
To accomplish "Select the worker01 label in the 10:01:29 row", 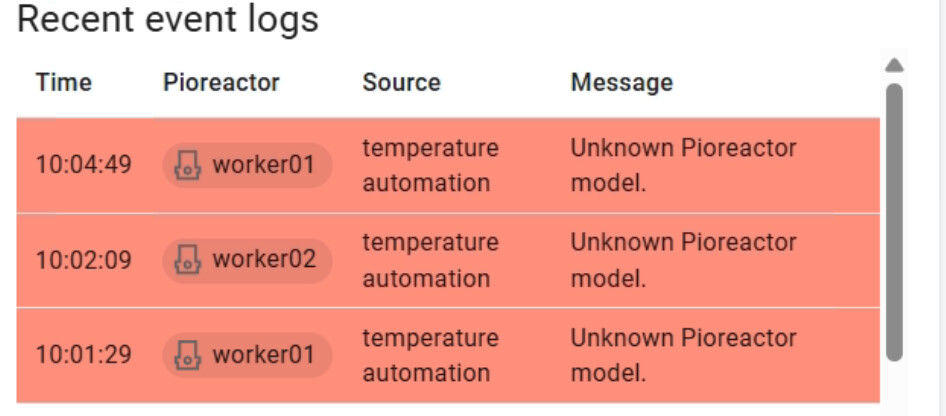I will 263,354.
